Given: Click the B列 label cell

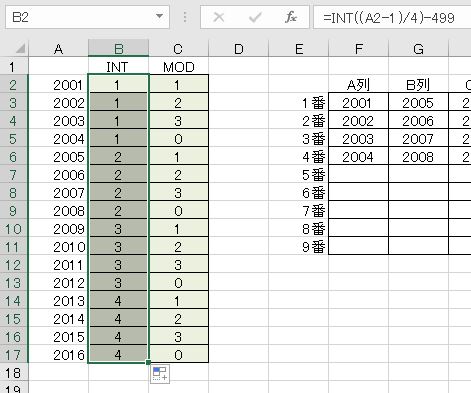Looking at the screenshot, I should 419,85.
